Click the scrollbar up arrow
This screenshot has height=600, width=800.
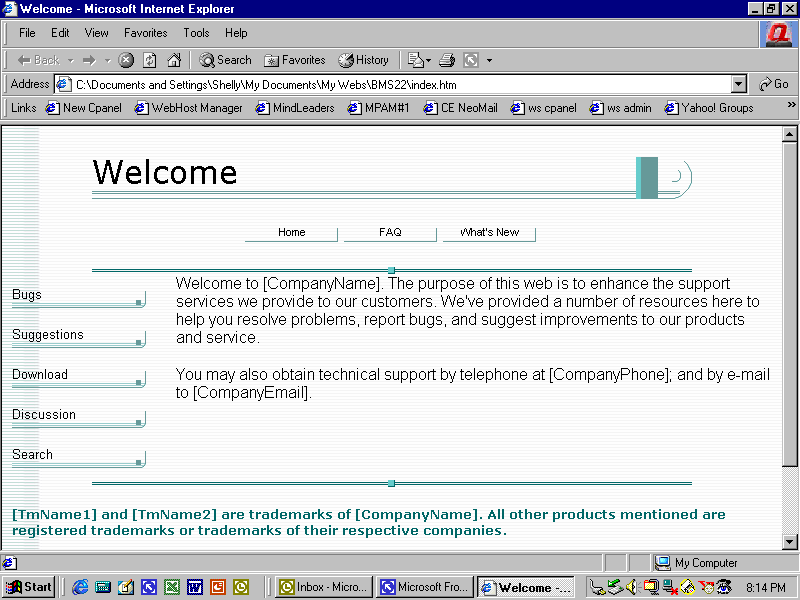pos(789,135)
